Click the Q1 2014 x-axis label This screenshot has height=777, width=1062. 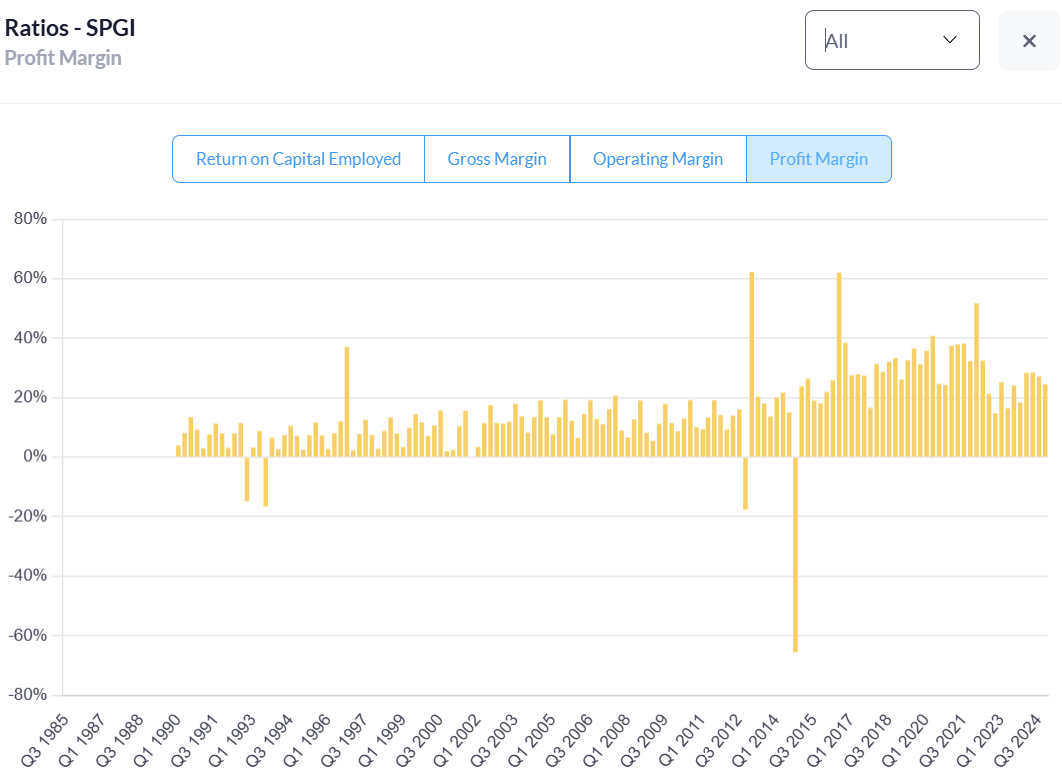click(x=757, y=740)
